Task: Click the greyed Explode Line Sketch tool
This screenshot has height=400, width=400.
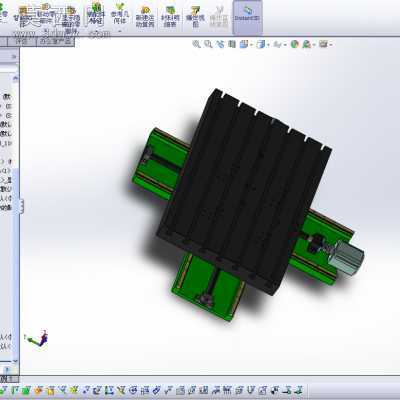Action: (219, 17)
